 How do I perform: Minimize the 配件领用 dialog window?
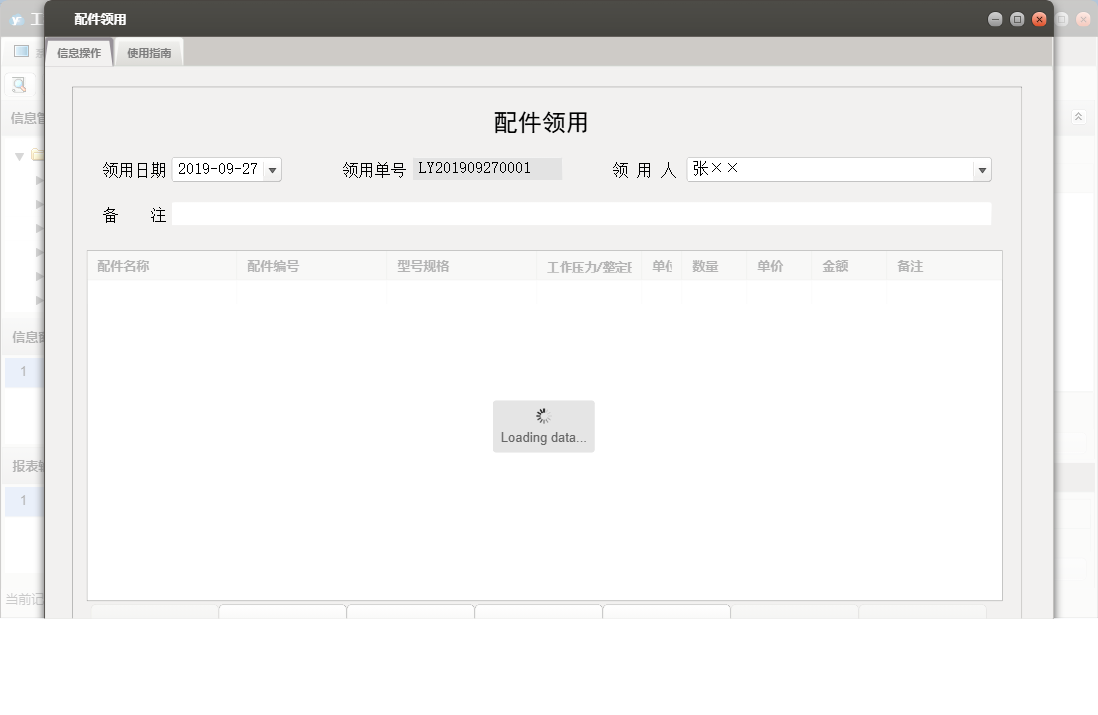point(993,18)
